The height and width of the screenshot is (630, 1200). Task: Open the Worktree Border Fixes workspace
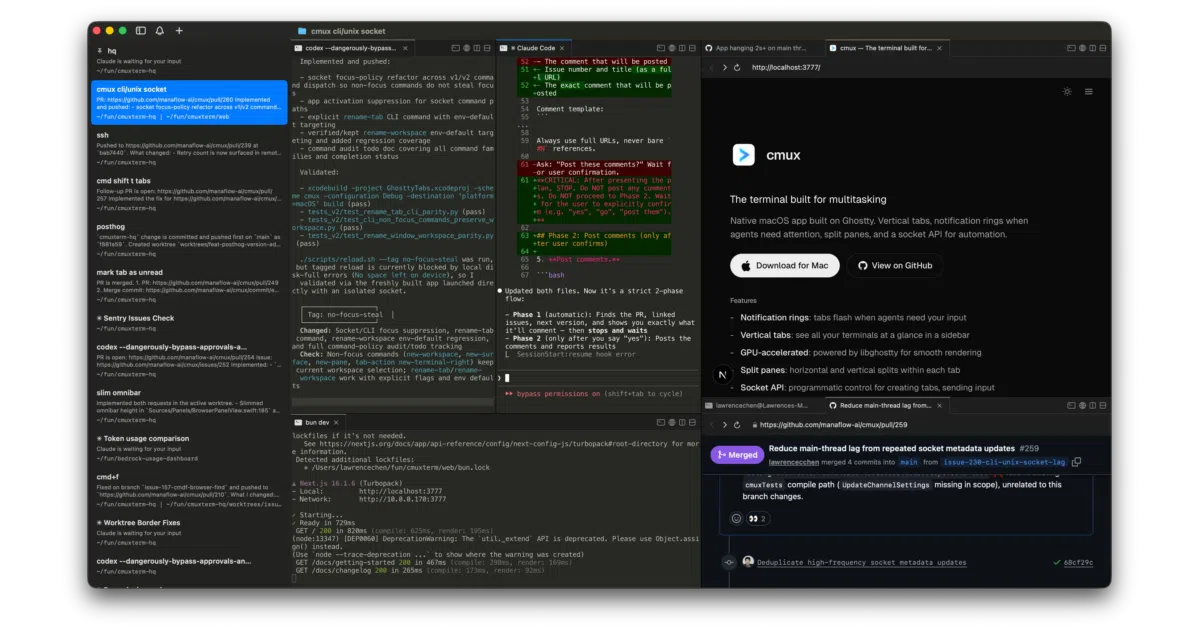pos(189,532)
